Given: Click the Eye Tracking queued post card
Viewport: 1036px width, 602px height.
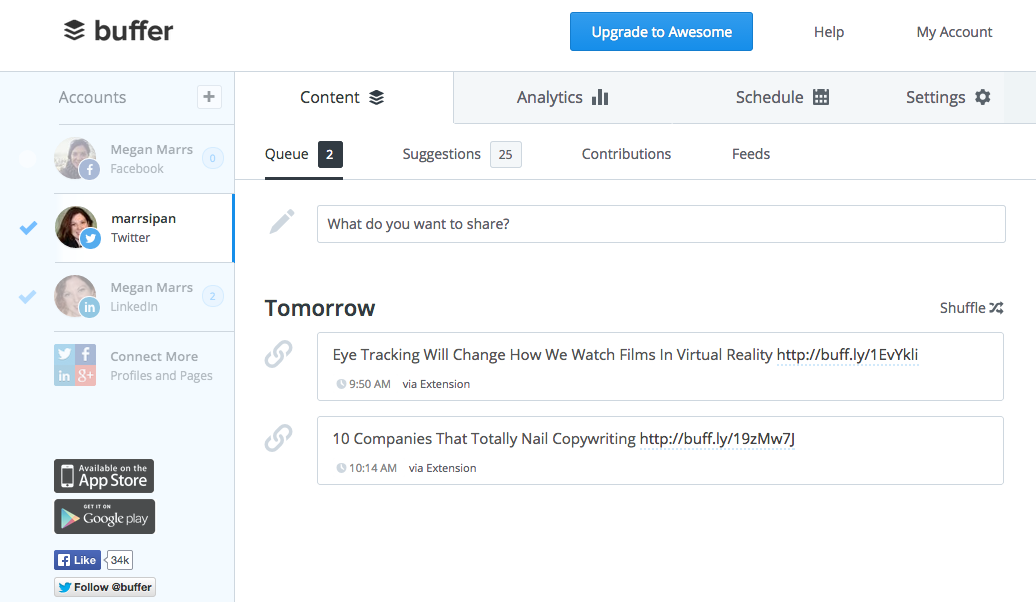Looking at the screenshot, I should coord(660,367).
